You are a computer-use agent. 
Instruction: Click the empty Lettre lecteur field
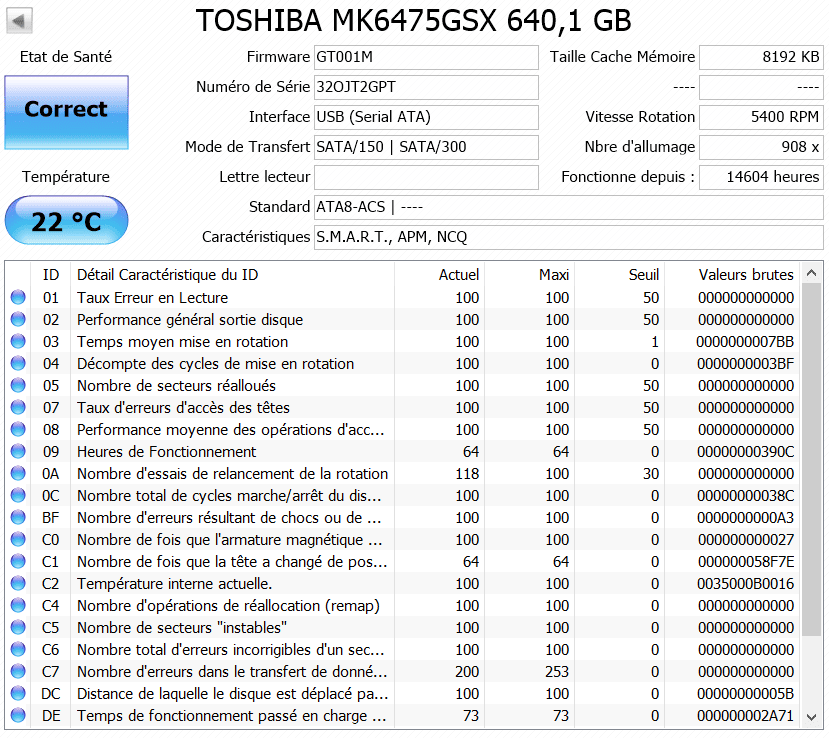click(426, 177)
